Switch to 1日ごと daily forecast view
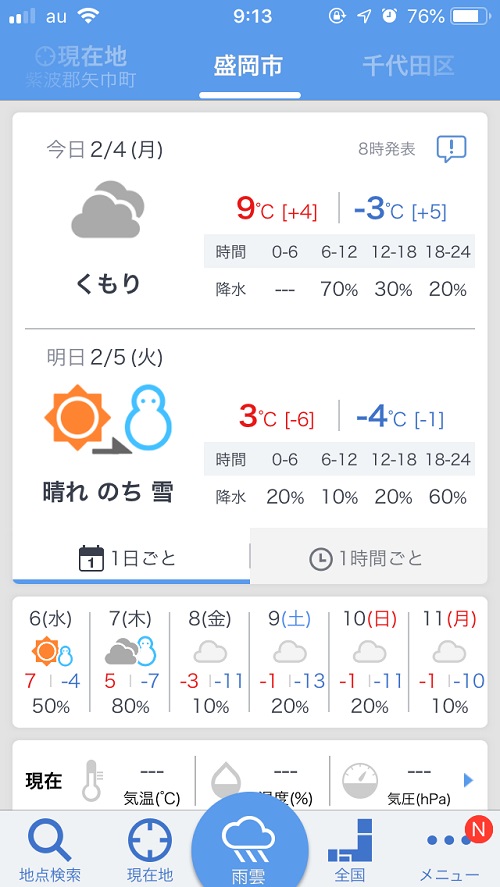Image resolution: width=500 pixels, height=887 pixels. [x=131, y=559]
